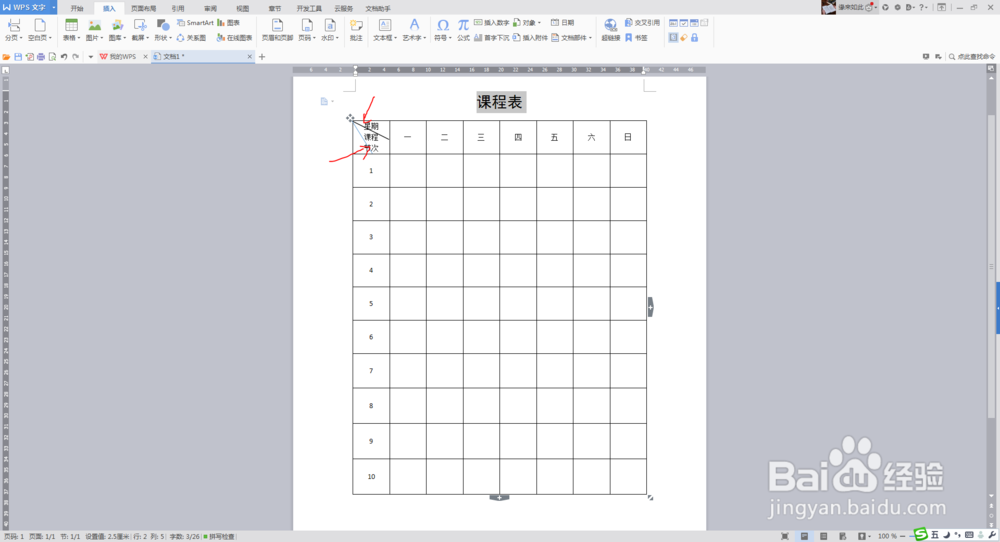The height and width of the screenshot is (542, 1000).
Task: Switch to 我的WPS document tab
Action: [x=122, y=57]
